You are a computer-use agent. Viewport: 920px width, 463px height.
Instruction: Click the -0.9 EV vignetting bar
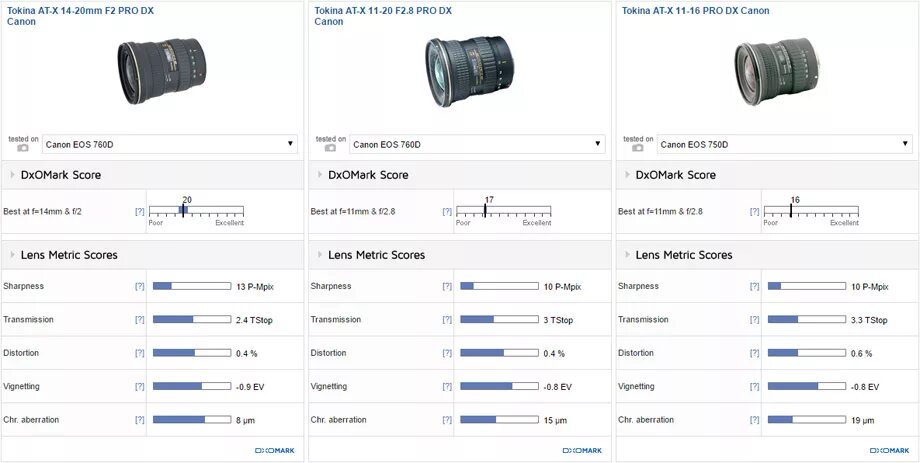click(x=192, y=387)
